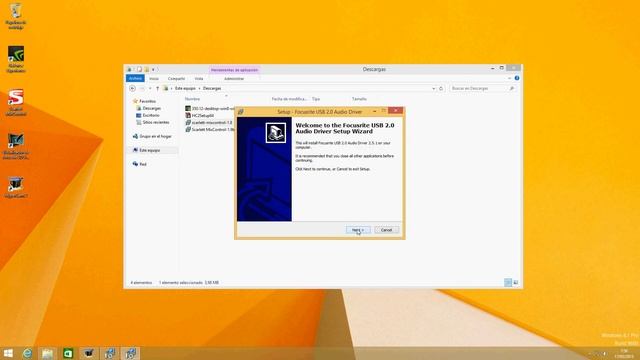Open the Archivo tab in Explorer
640x360 pixels.
(135, 78)
